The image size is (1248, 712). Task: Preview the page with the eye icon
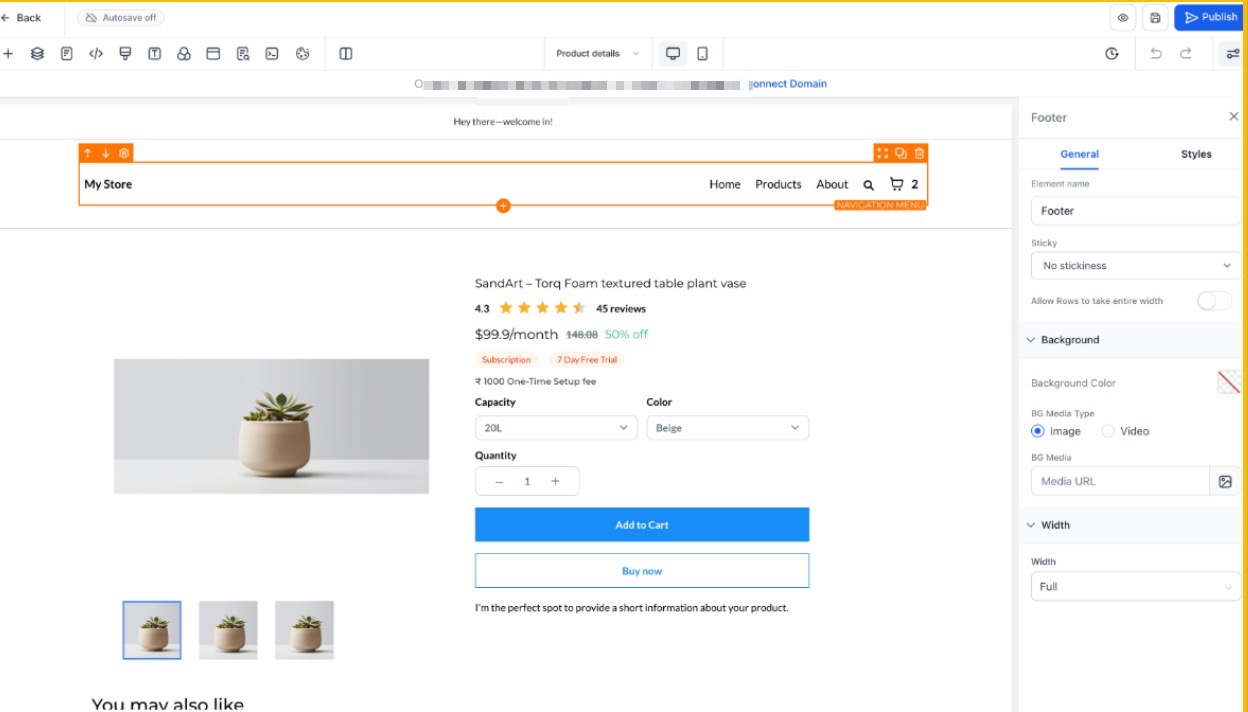coord(1123,17)
